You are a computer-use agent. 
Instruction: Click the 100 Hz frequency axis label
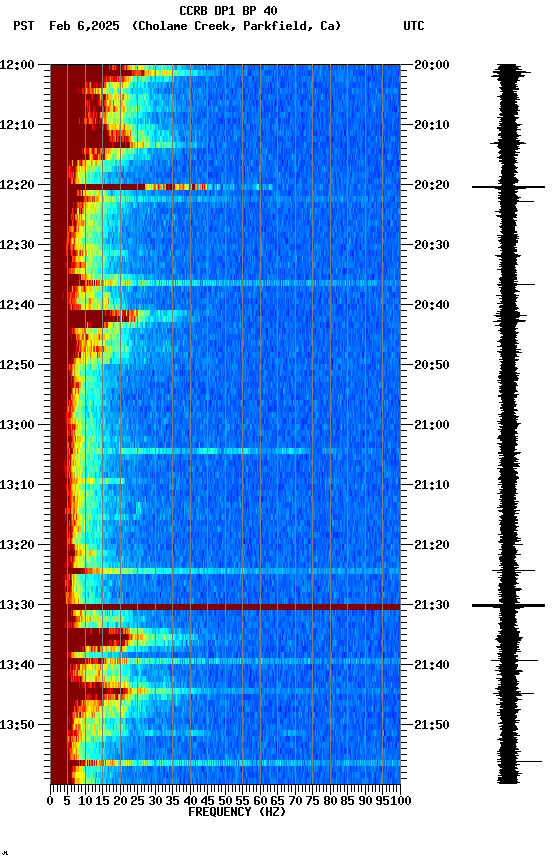click(402, 802)
